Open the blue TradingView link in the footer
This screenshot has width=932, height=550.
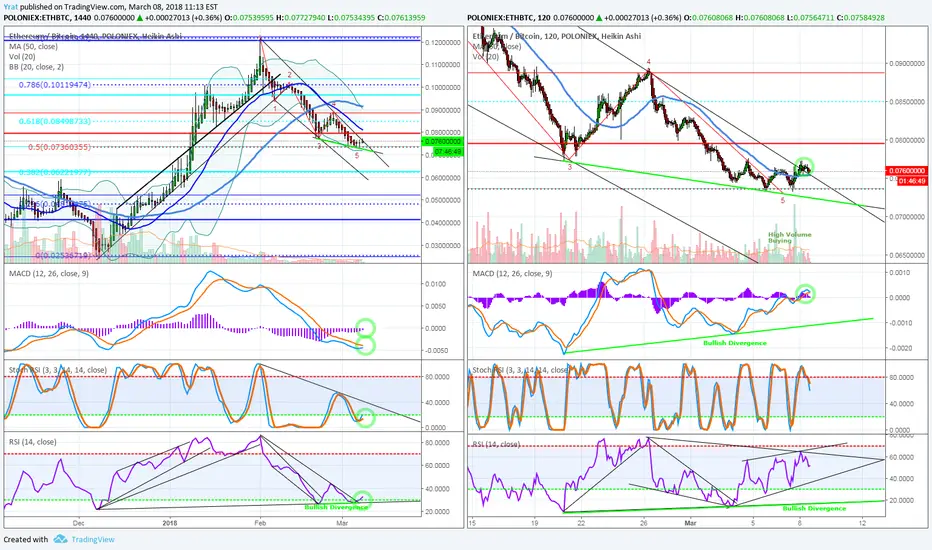pos(93,539)
